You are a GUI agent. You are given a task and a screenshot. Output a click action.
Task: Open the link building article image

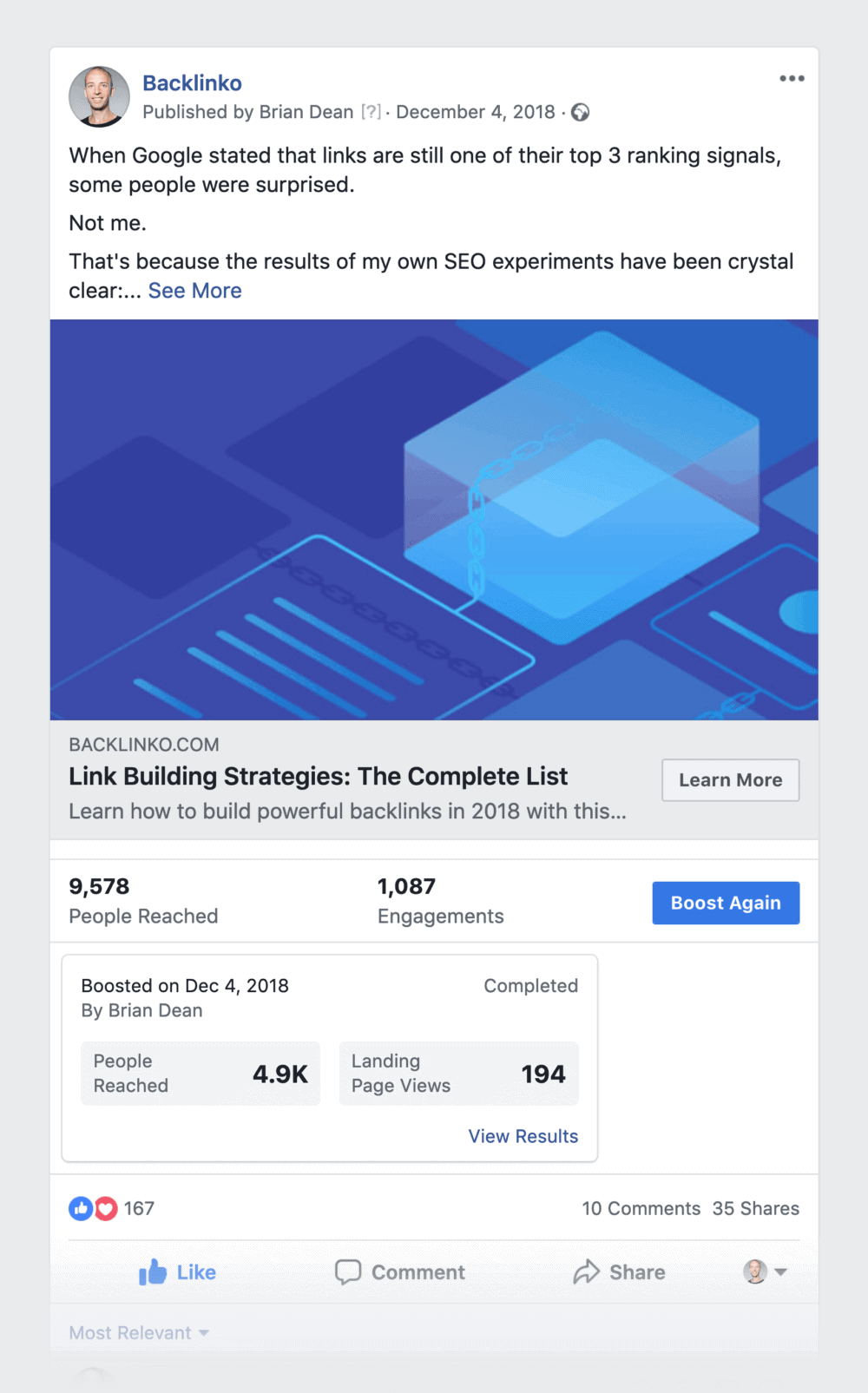[434, 520]
